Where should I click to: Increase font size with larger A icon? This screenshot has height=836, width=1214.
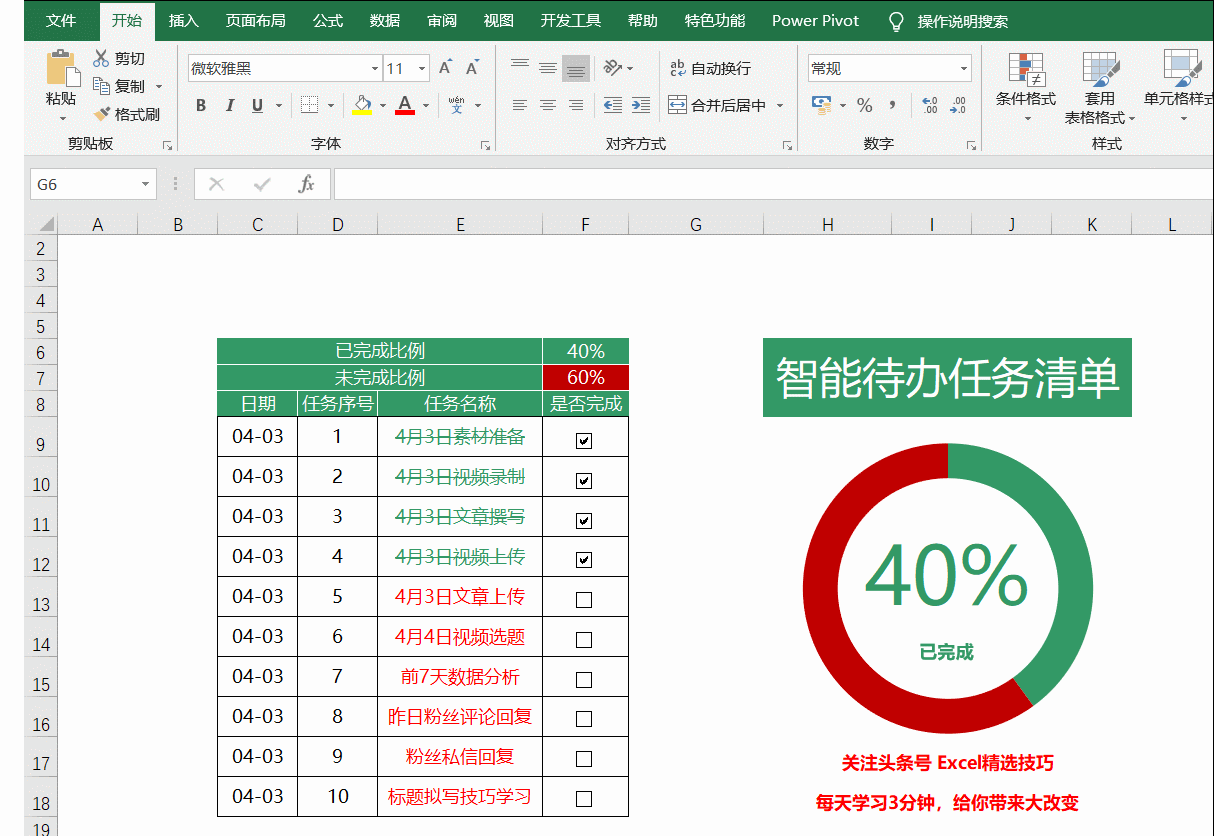tap(446, 68)
